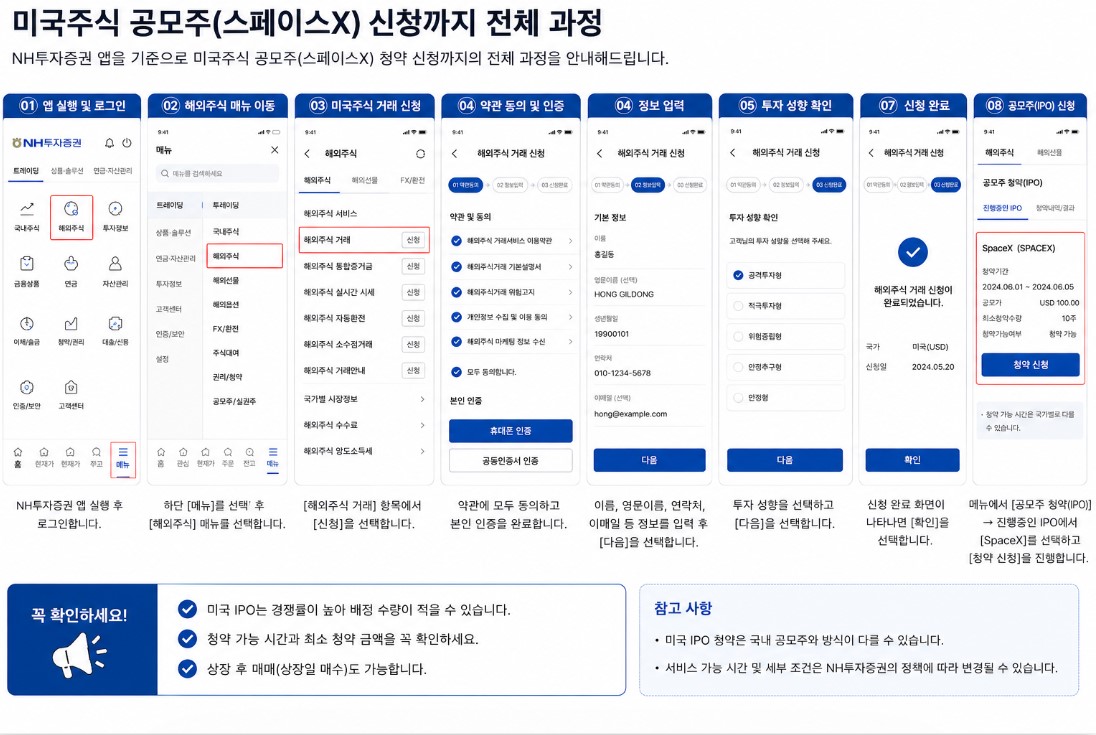The width and height of the screenshot is (1096, 735).
Task: Expand 해외주식 마케팅 정보 수신 chevron
Action: pos(570,342)
